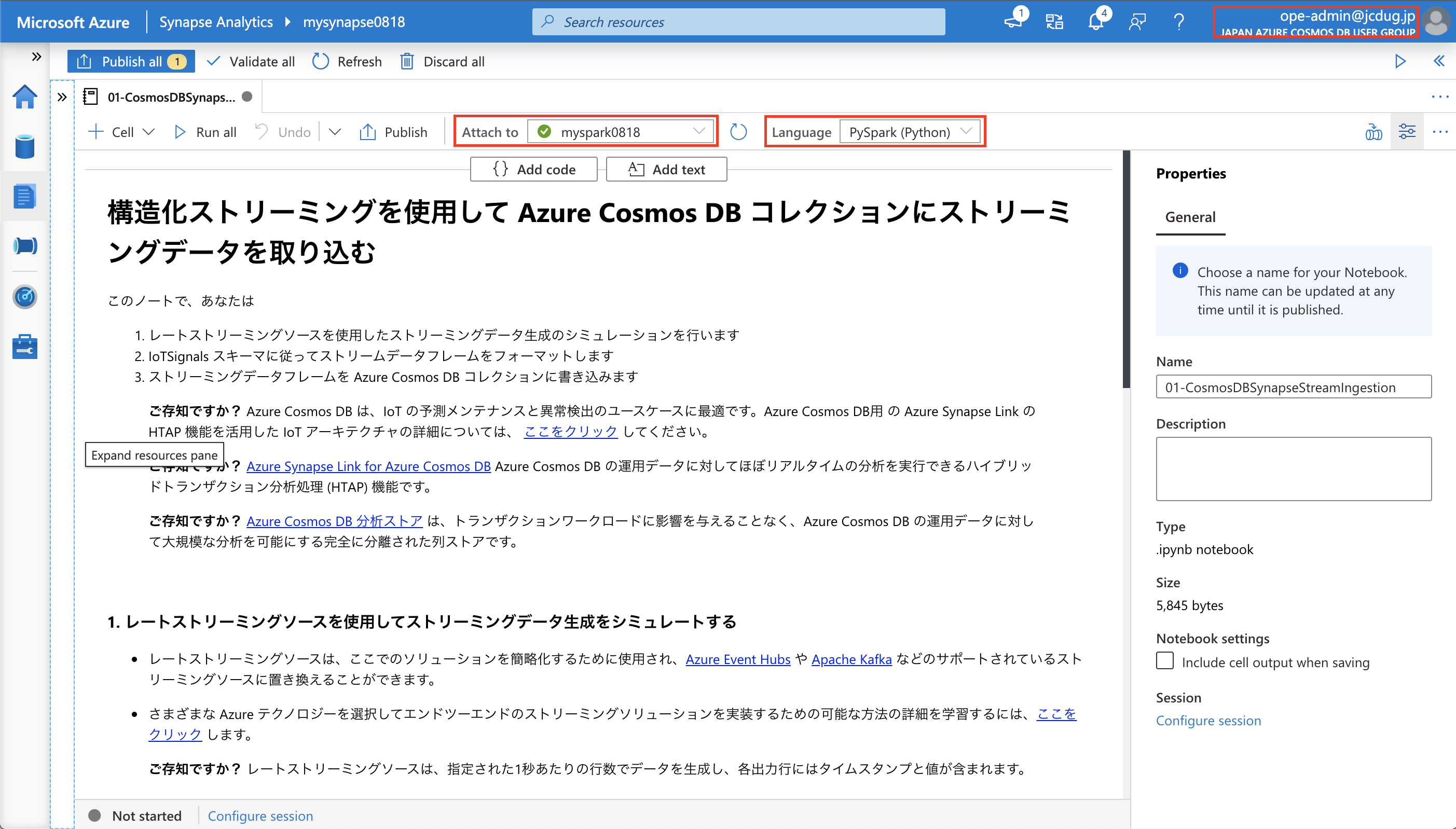Open the Manage hub in the sidebar
This screenshot has width=1456, height=829.
click(x=25, y=347)
